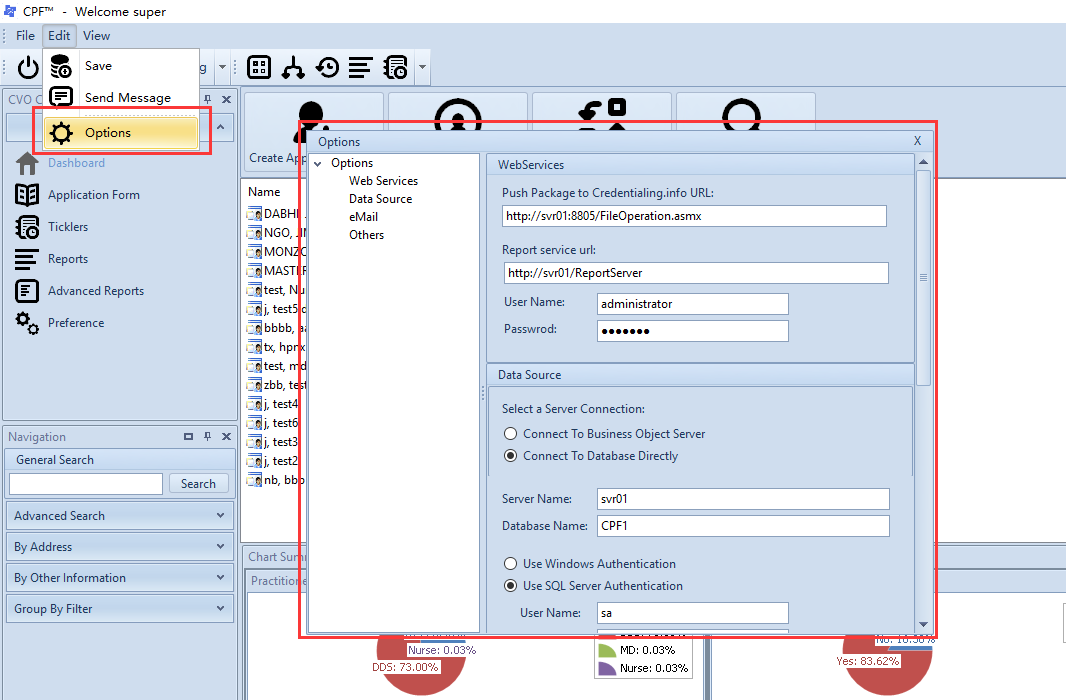Click the NGO row icon in list
Screen dimensions: 1066x700
coord(254,233)
